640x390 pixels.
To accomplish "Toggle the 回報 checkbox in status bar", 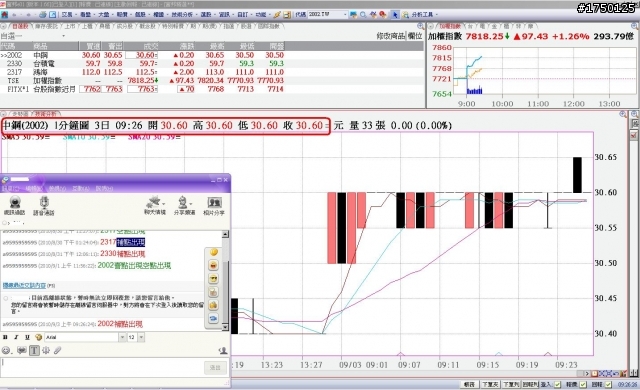I will coord(608,385).
